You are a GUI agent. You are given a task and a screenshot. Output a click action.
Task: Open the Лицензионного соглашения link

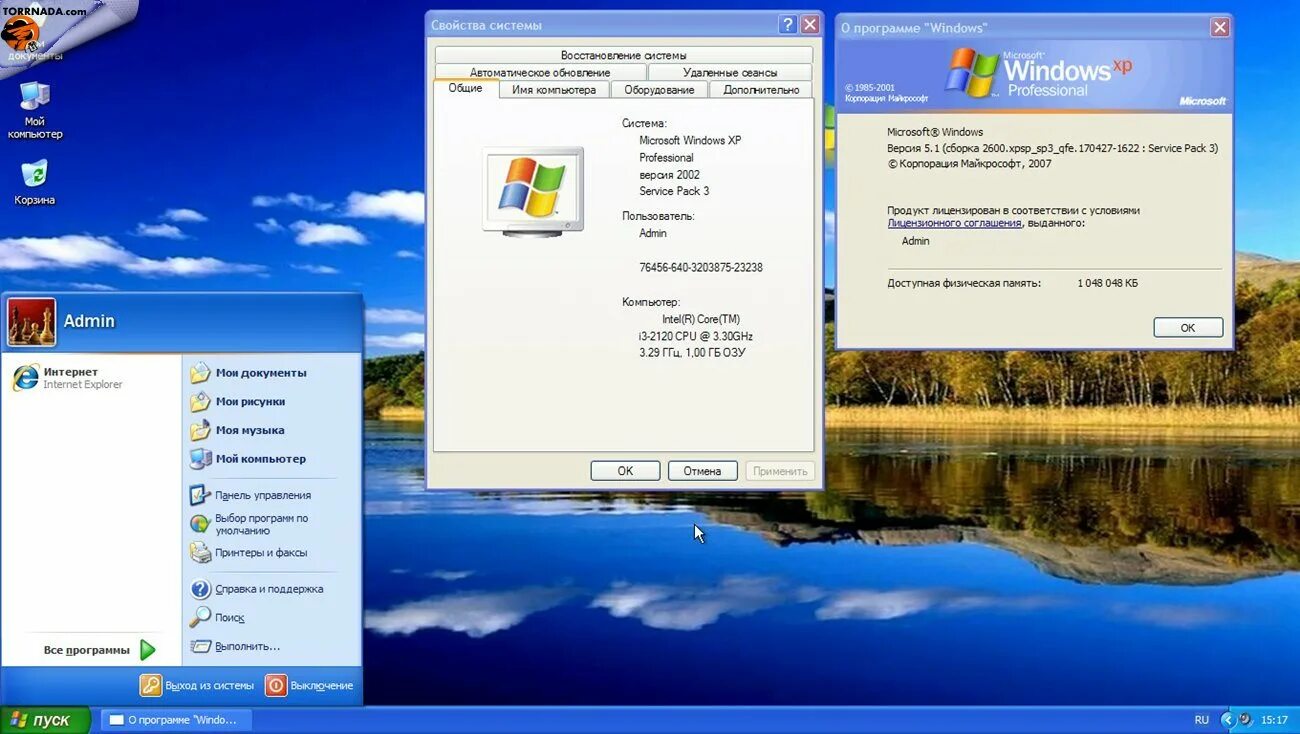[954, 223]
